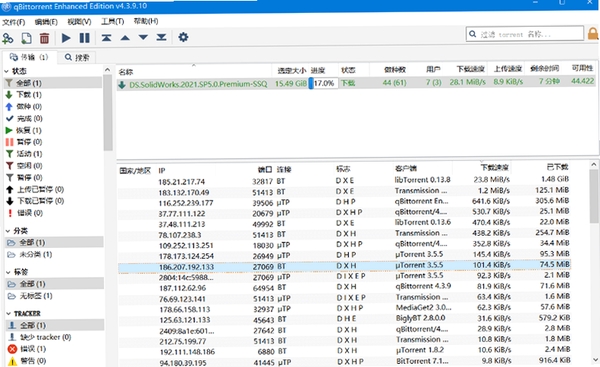Move torrent up in queue icon

(125, 38)
